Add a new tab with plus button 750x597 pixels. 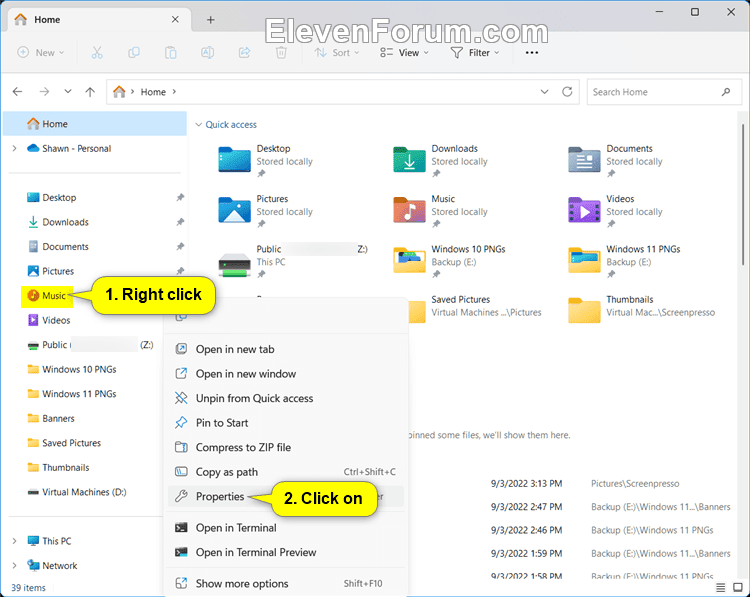(210, 20)
